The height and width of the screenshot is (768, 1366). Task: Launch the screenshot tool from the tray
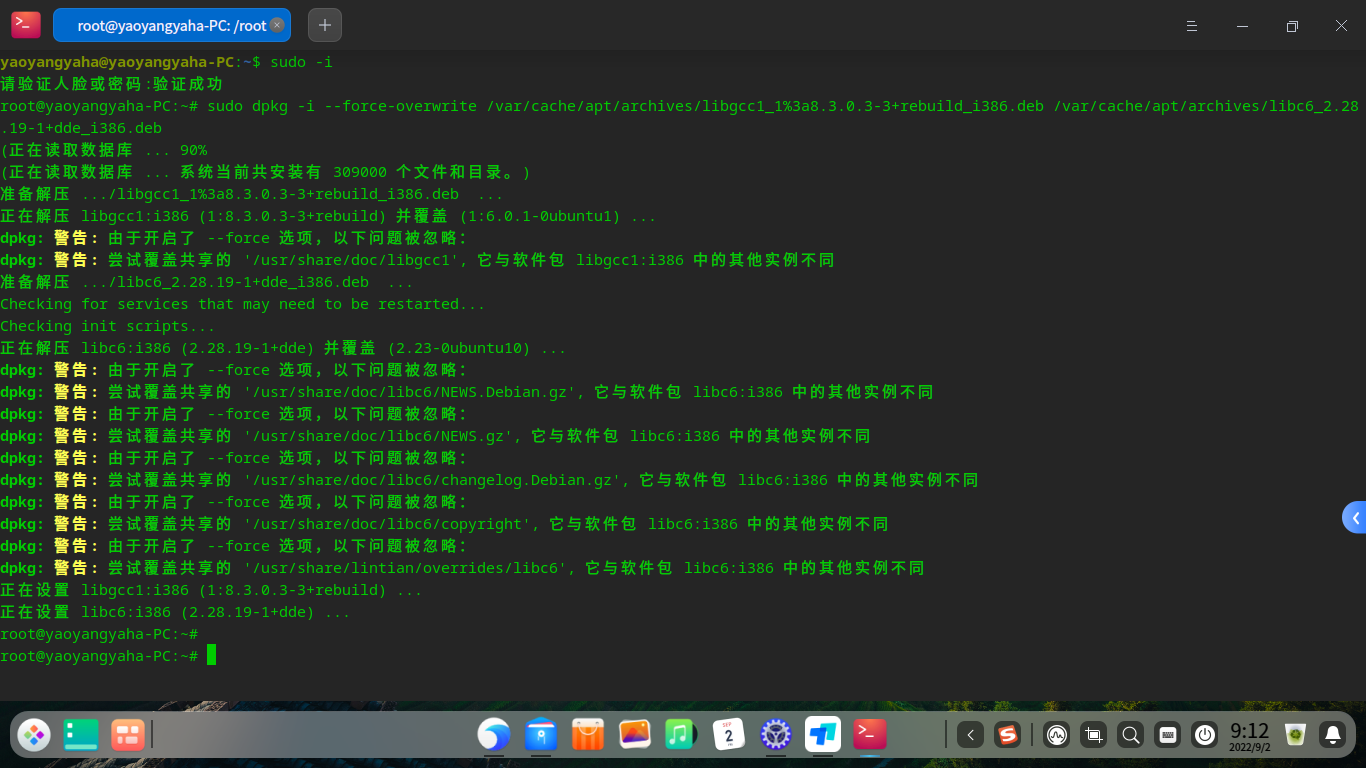point(1094,735)
